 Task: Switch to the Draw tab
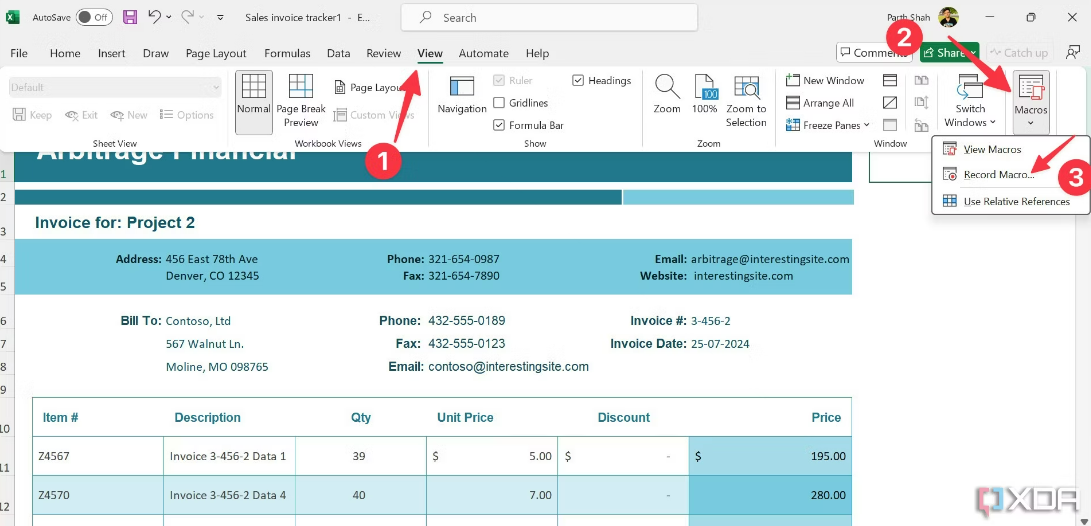[156, 53]
